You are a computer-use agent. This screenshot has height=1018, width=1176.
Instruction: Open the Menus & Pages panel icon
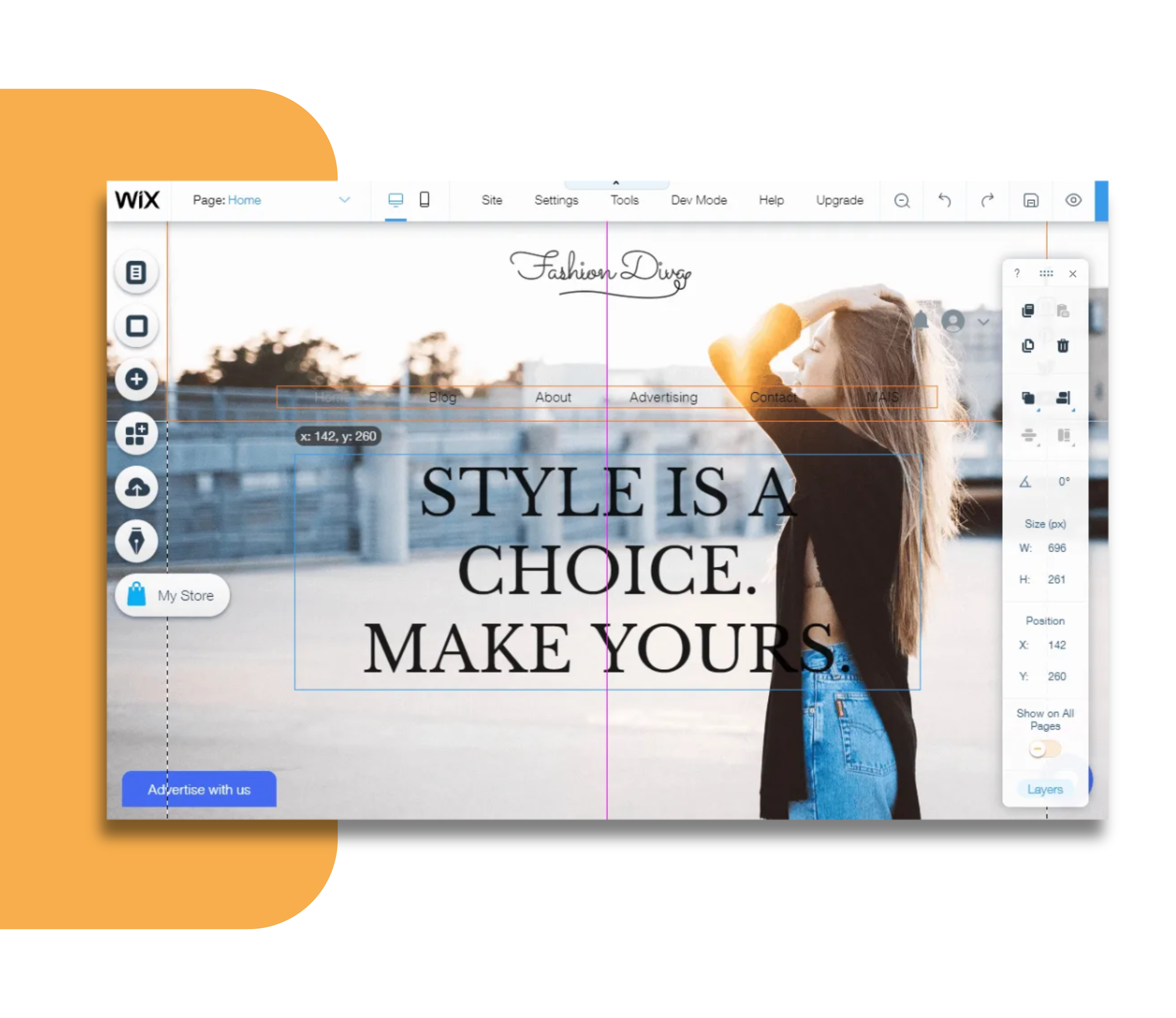coord(136,272)
